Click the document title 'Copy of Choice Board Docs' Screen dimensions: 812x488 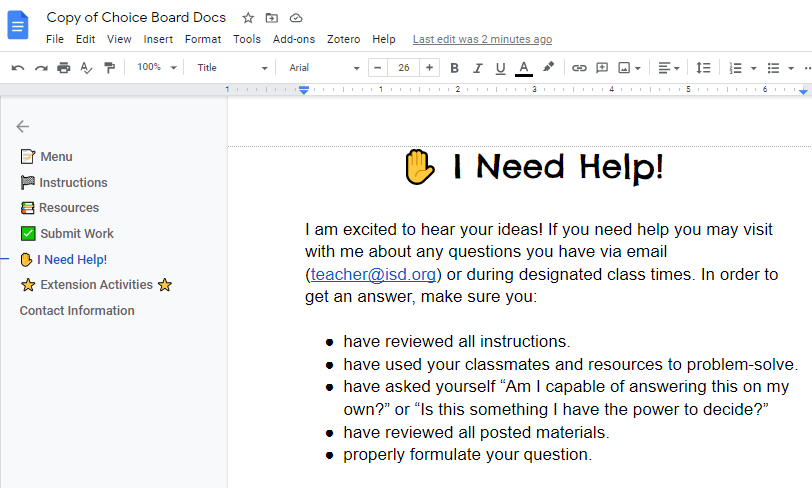tap(136, 18)
